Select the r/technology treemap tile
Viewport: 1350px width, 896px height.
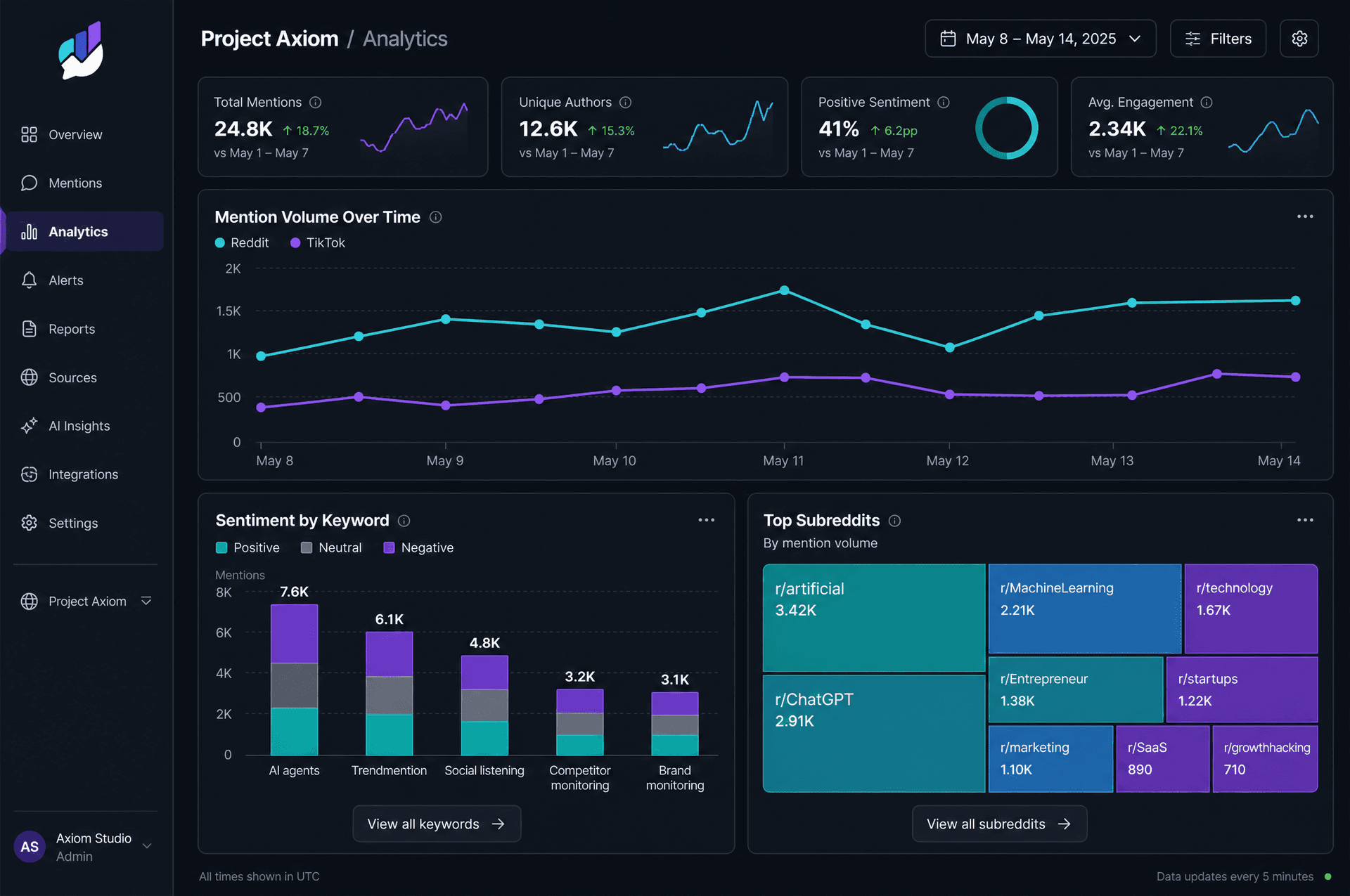pyautogui.click(x=1251, y=609)
